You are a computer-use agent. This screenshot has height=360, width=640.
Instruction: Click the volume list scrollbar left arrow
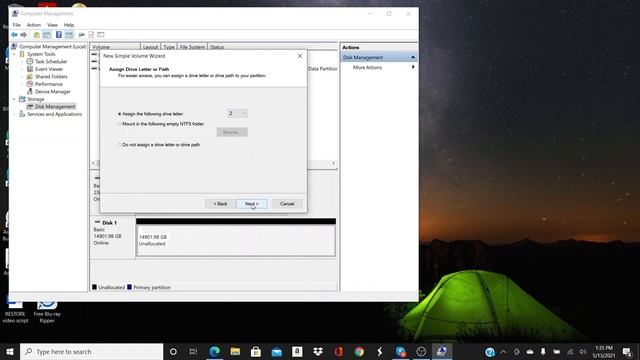pyautogui.click(x=93, y=163)
